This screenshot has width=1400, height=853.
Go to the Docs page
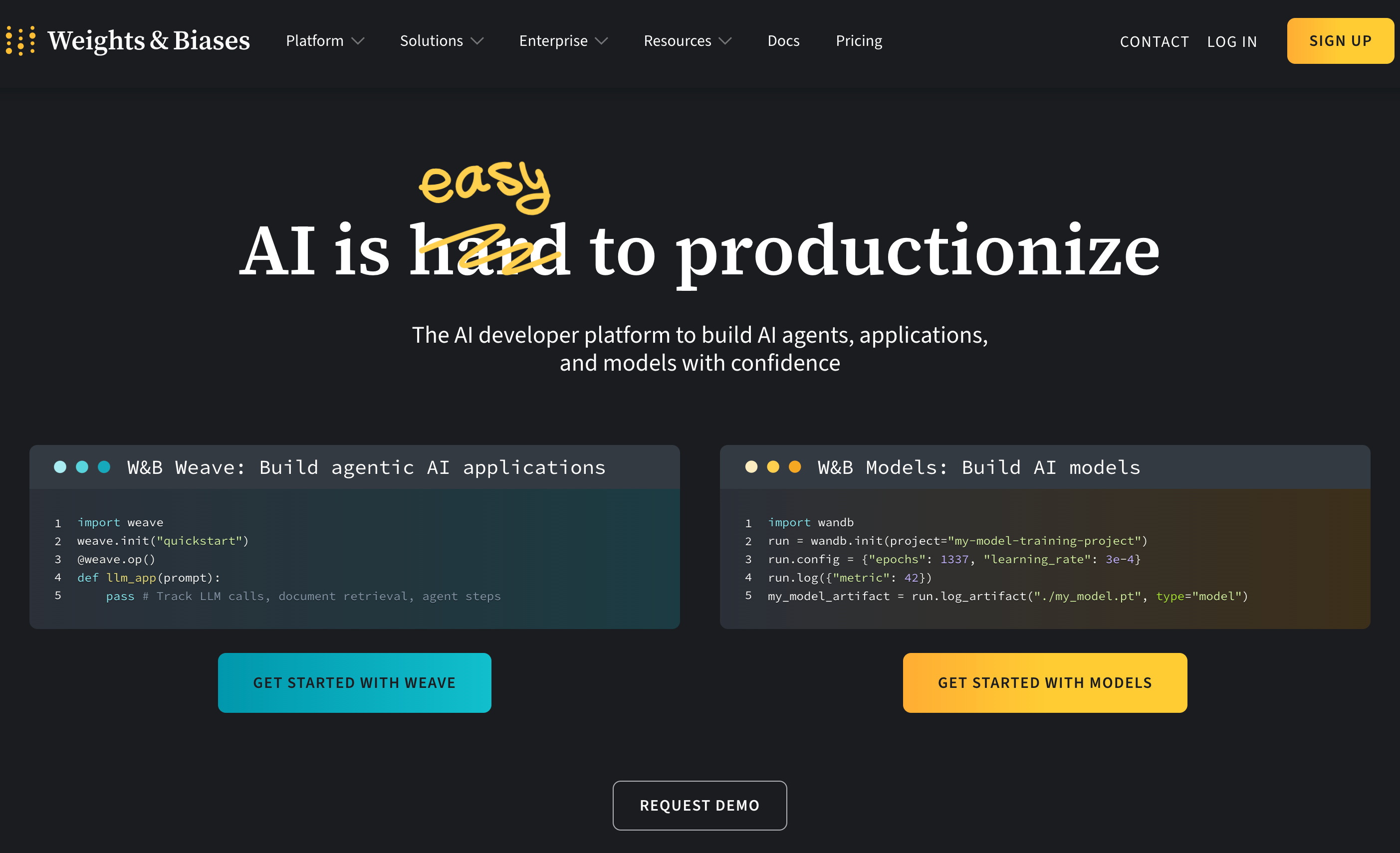tap(783, 41)
